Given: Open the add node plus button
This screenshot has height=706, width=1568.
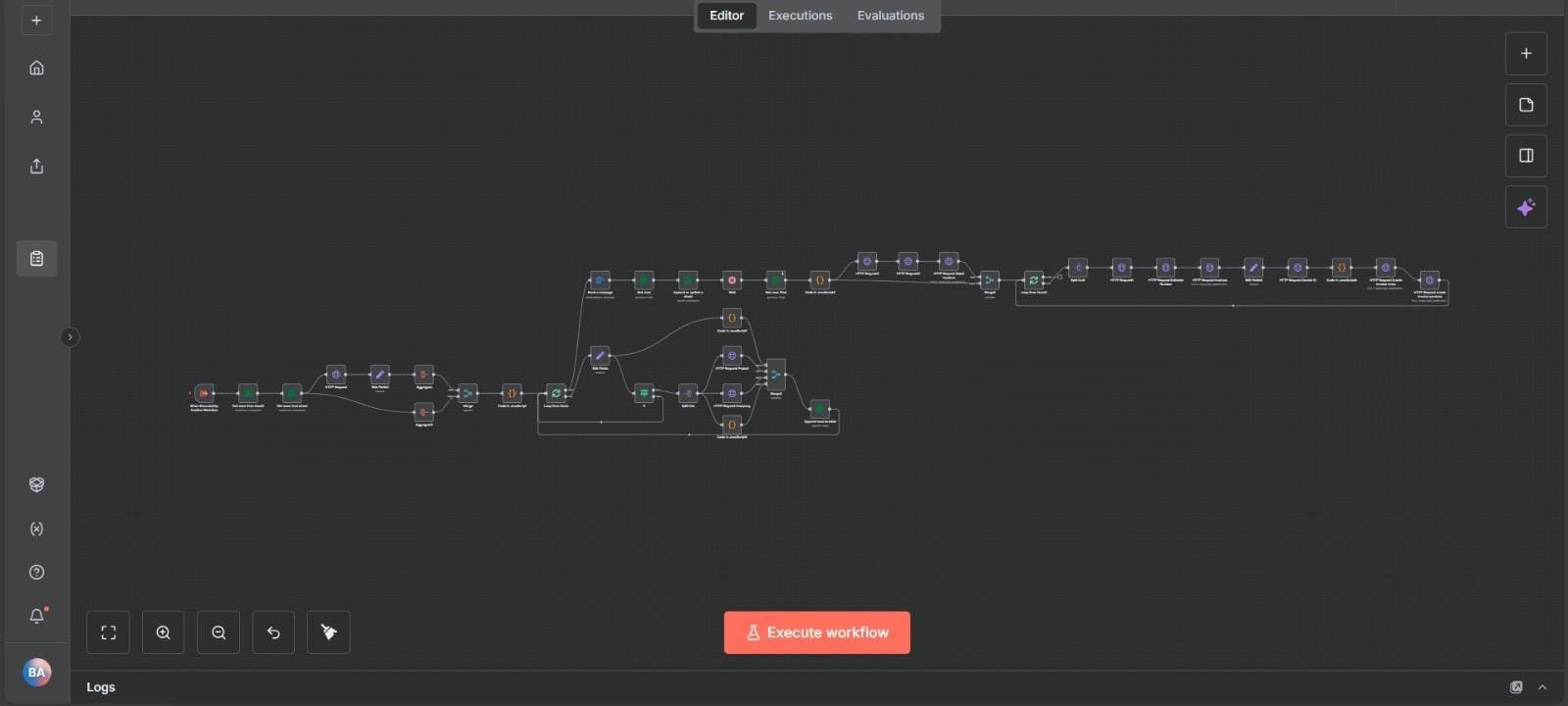Looking at the screenshot, I should click(x=1526, y=54).
